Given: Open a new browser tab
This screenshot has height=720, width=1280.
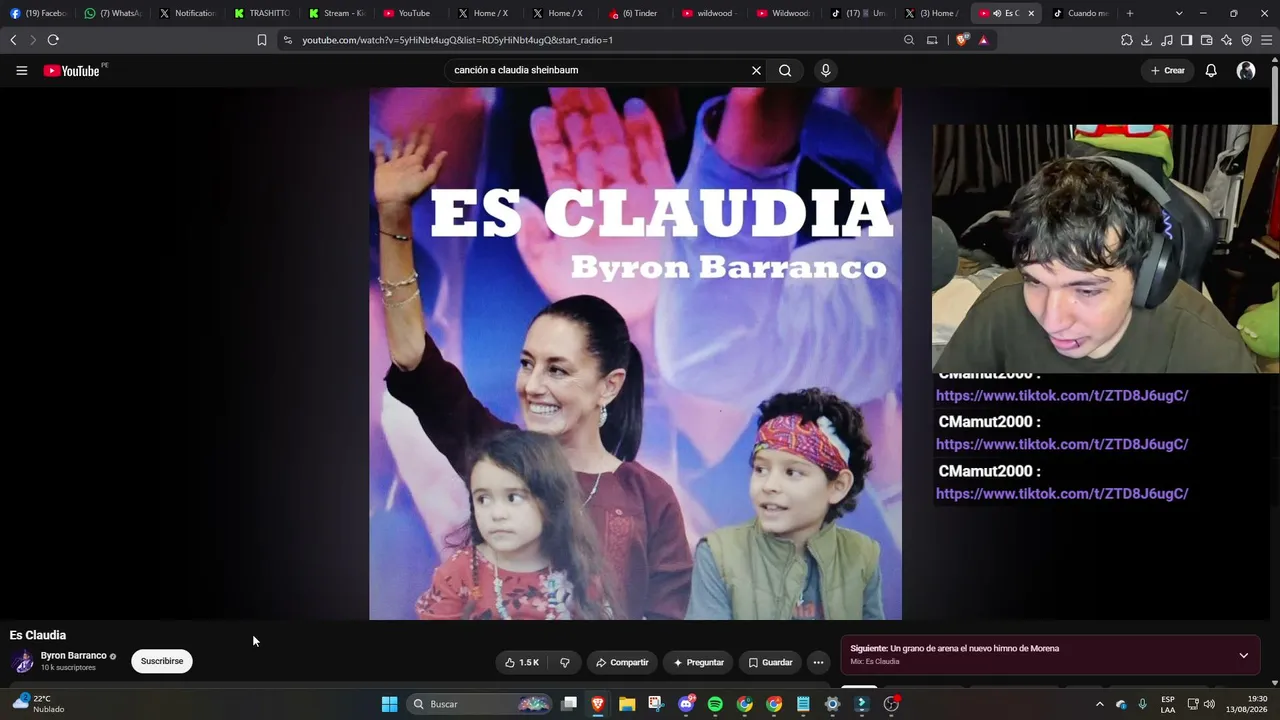Looking at the screenshot, I should [1130, 13].
